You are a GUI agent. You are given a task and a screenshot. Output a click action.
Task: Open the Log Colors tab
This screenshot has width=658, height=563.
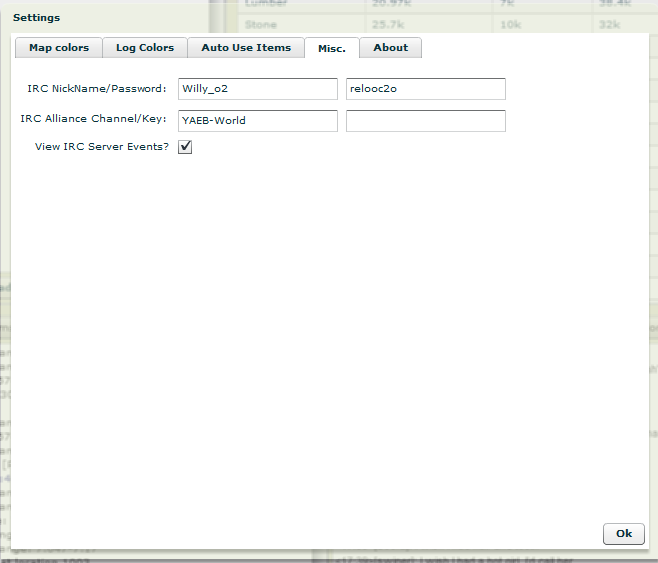pos(144,48)
